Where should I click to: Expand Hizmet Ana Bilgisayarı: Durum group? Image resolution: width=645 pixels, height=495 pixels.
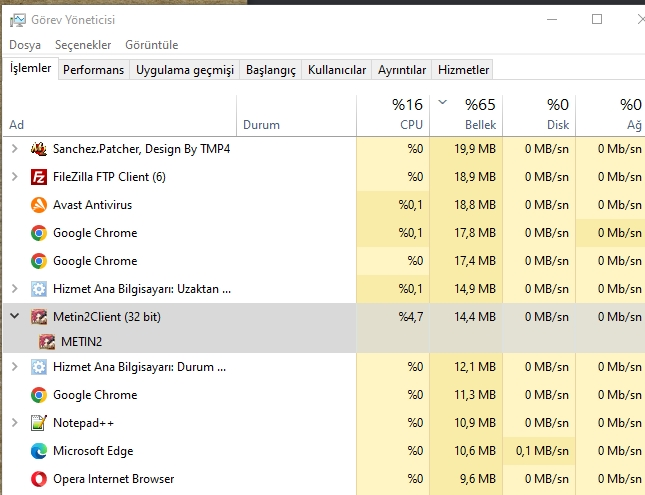14,367
